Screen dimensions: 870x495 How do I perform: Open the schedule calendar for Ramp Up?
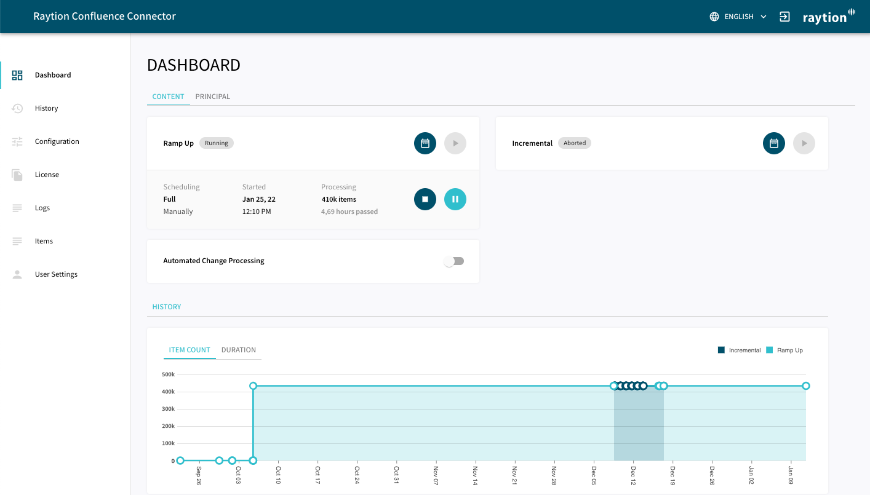[x=425, y=143]
